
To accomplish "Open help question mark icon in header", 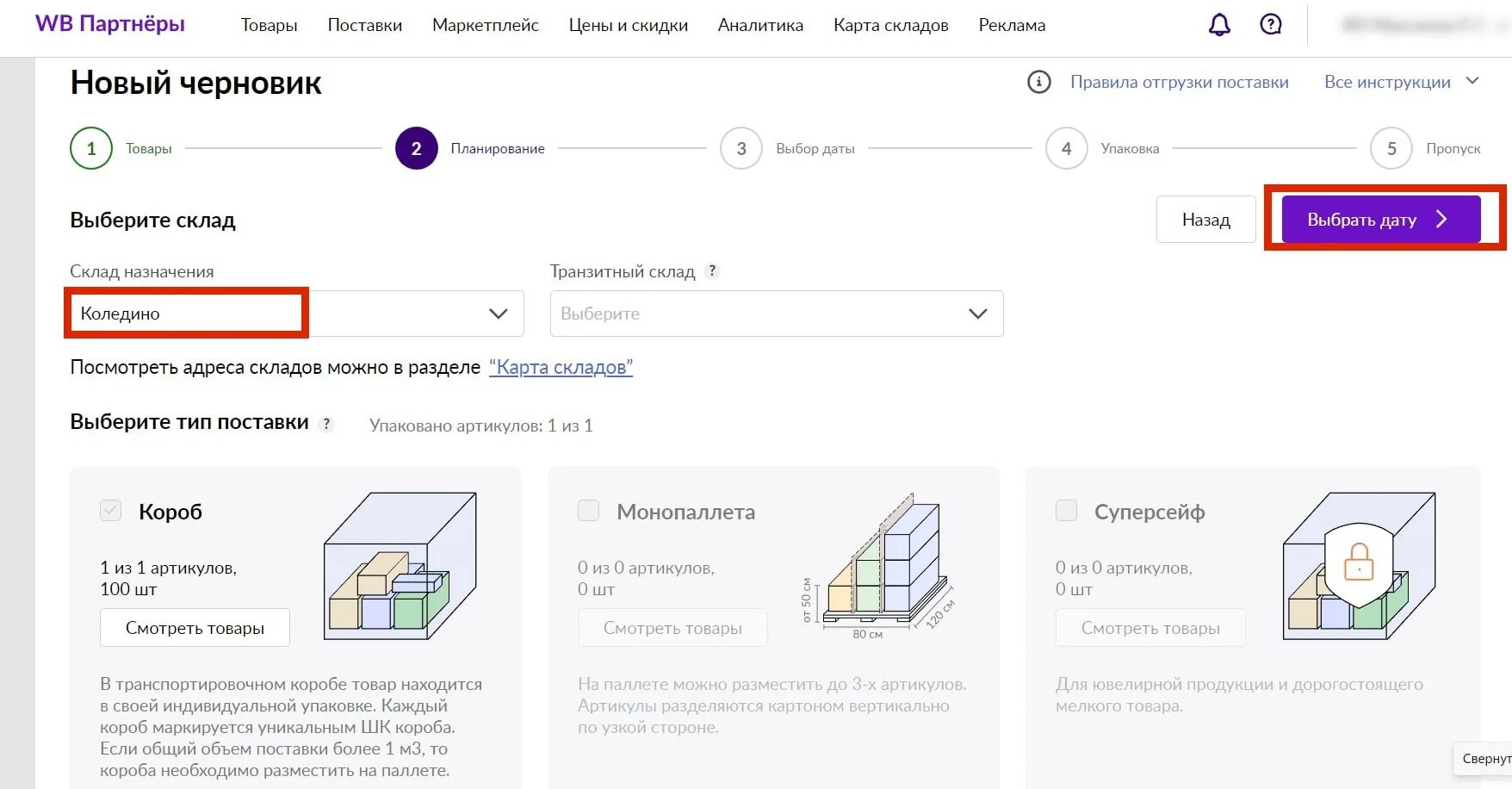I will point(1271,25).
